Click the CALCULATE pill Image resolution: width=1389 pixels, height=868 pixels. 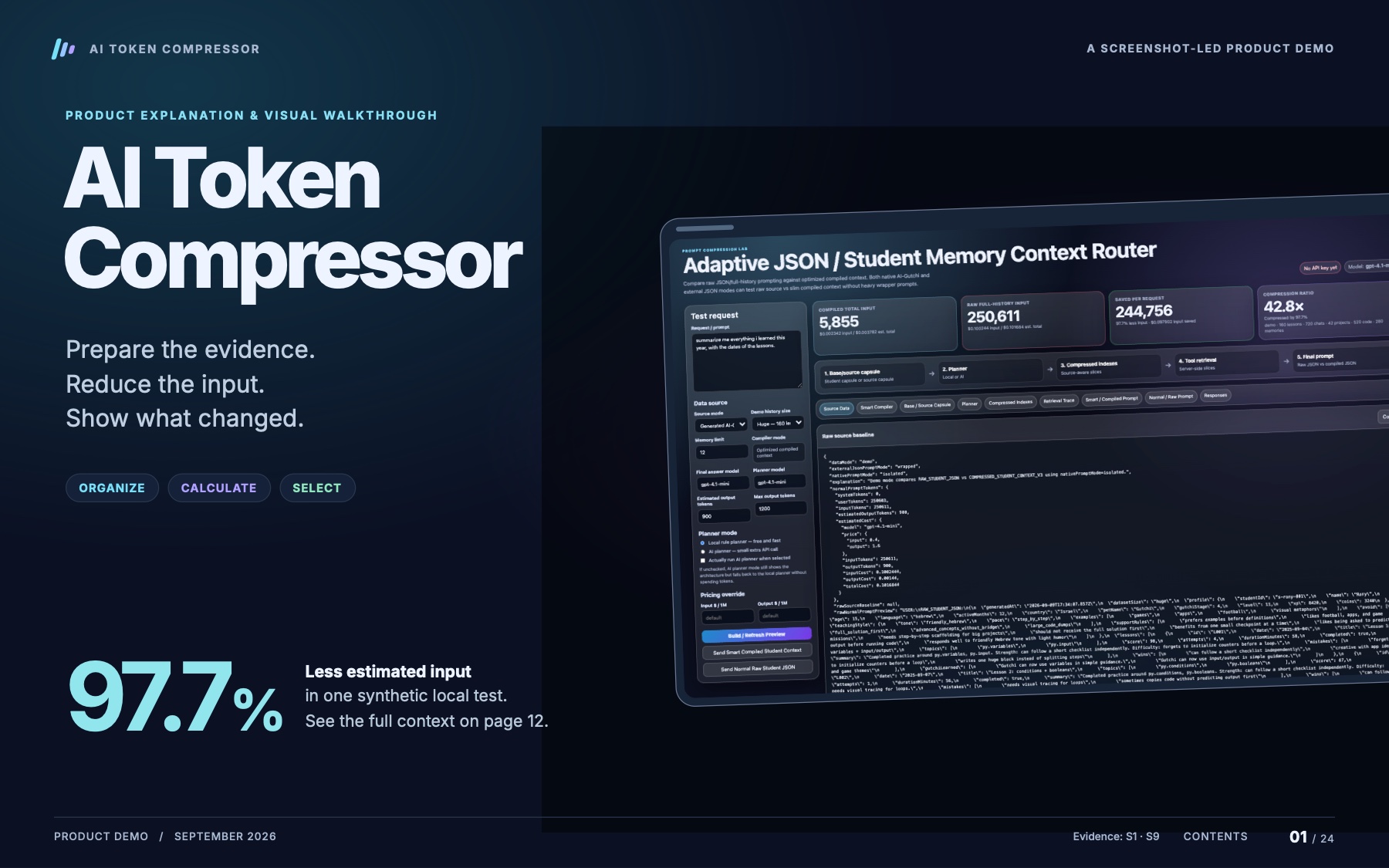[218, 488]
